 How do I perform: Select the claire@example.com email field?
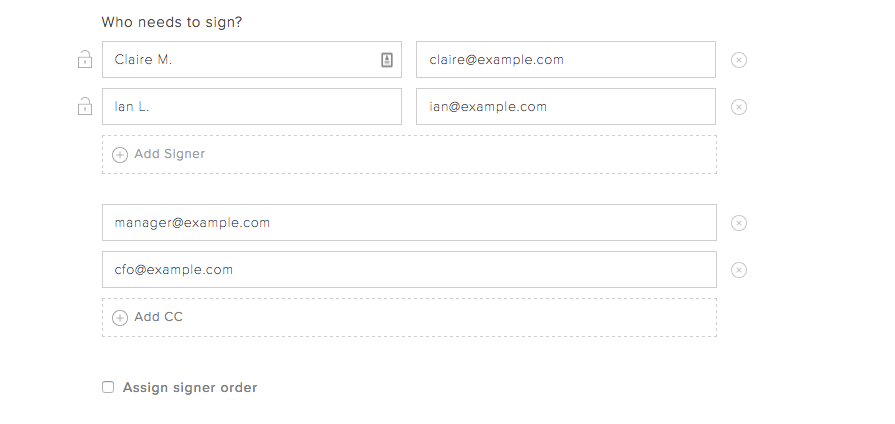click(565, 60)
